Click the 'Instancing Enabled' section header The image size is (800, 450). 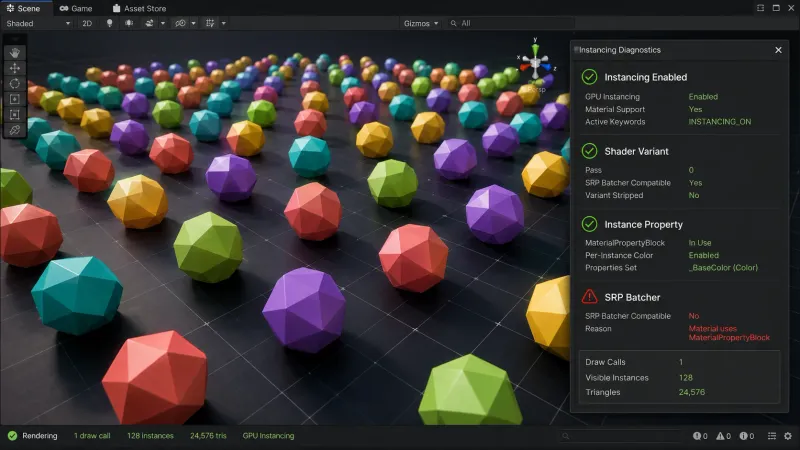tap(645, 77)
